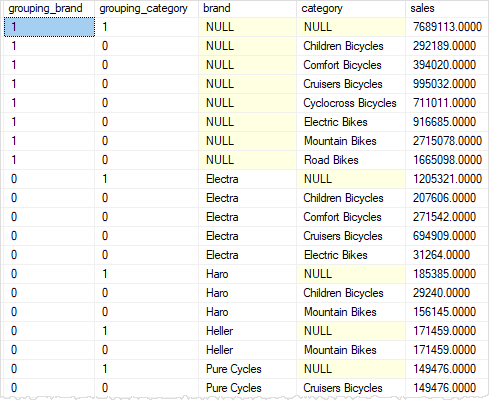
Task: Click the brand column header
Action: [x=247, y=8]
